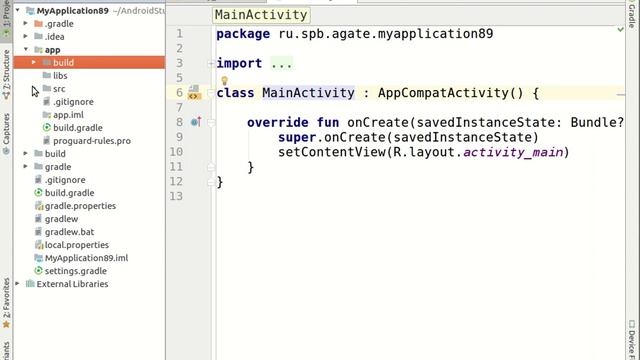The height and width of the screenshot is (360, 640).
Task: Open the Captures tool window tab
Action: coord(6,133)
